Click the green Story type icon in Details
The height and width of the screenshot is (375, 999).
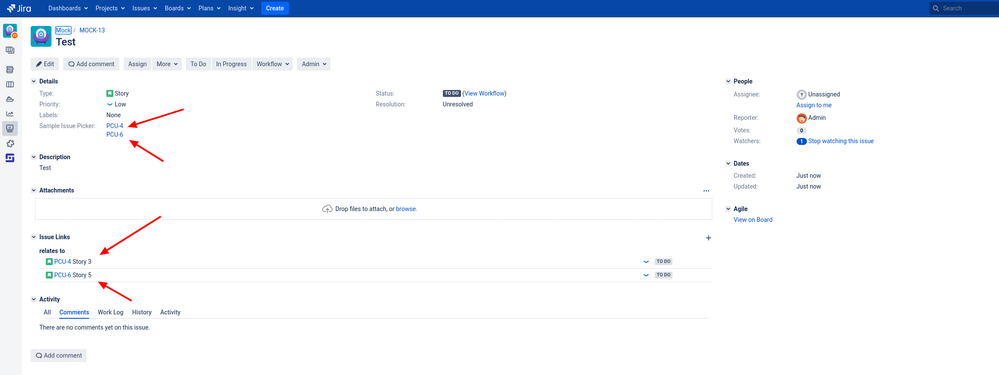pyautogui.click(x=110, y=94)
